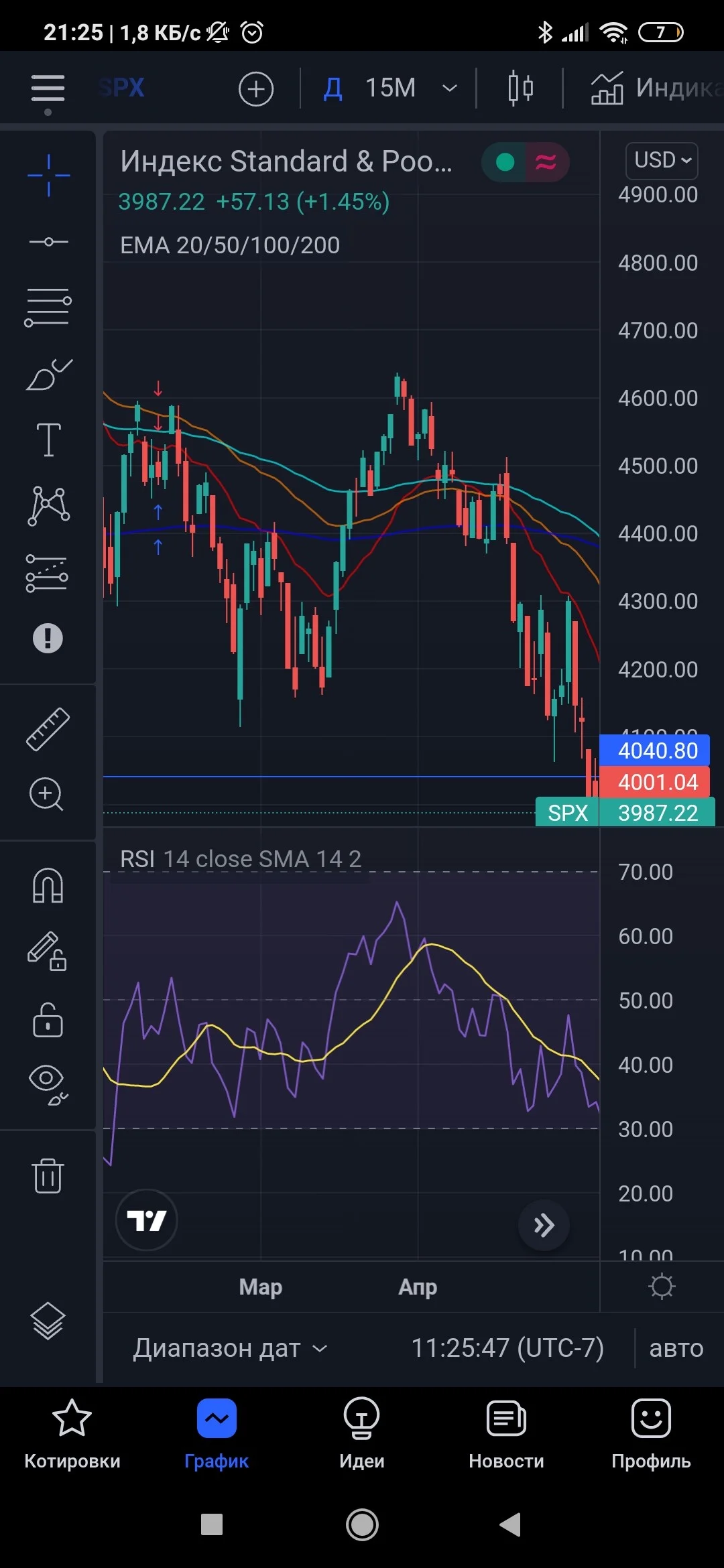Viewport: 724px width, 1568px height.
Task: Open the hamburger main menu
Action: pyautogui.click(x=48, y=89)
